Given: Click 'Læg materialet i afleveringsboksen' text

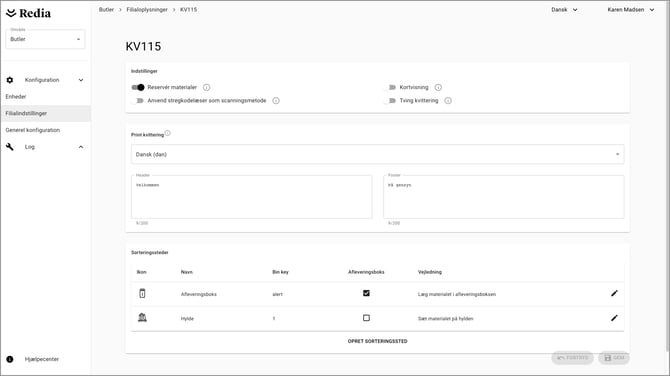Looking at the screenshot, I should coord(457,294).
